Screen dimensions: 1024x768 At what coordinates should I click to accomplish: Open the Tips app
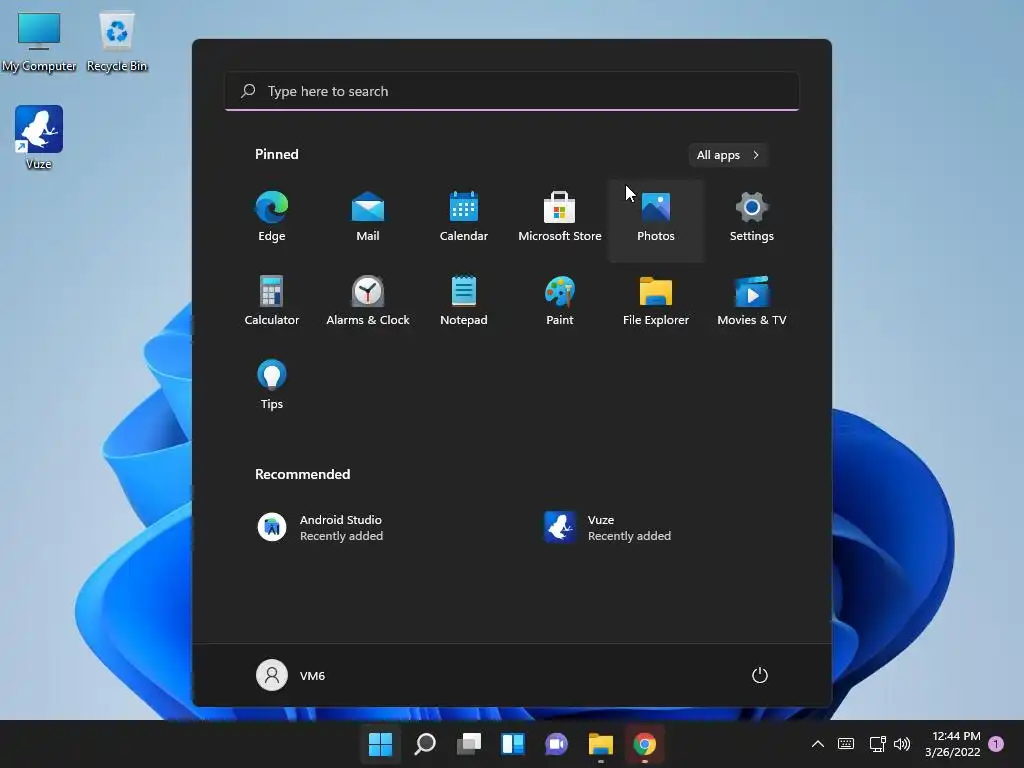[x=272, y=385]
